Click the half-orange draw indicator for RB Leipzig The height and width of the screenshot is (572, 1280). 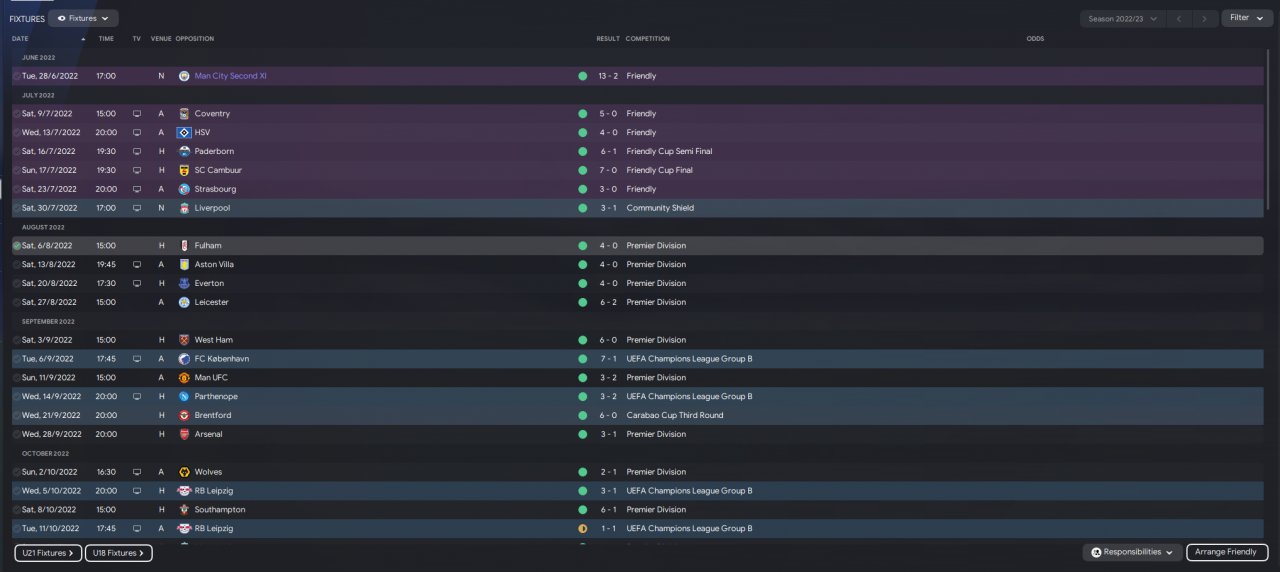pos(582,529)
